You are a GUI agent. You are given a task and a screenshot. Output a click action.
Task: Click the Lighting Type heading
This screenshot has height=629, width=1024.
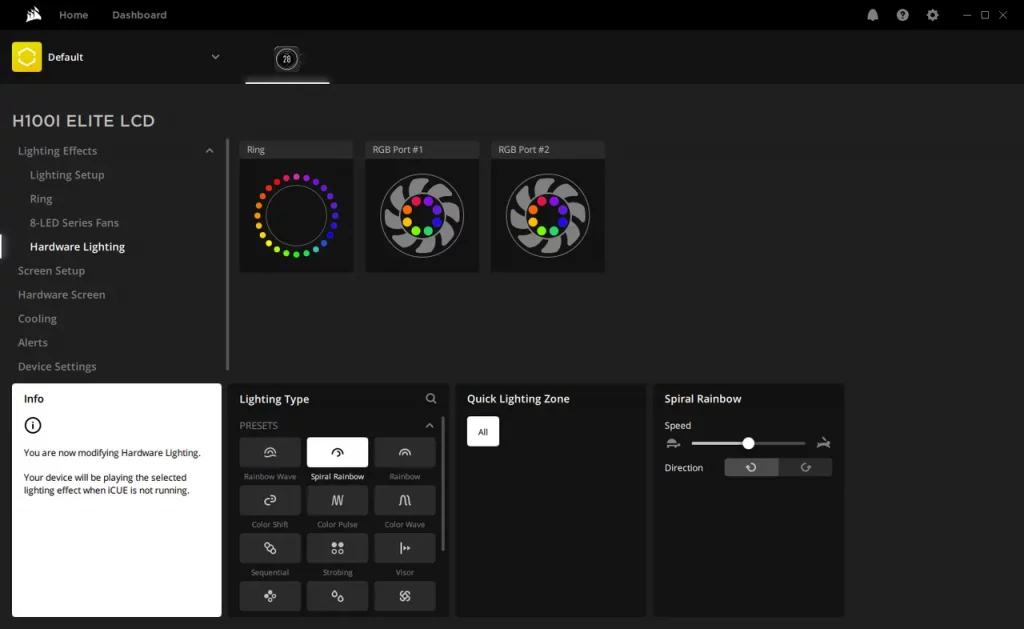pos(274,399)
